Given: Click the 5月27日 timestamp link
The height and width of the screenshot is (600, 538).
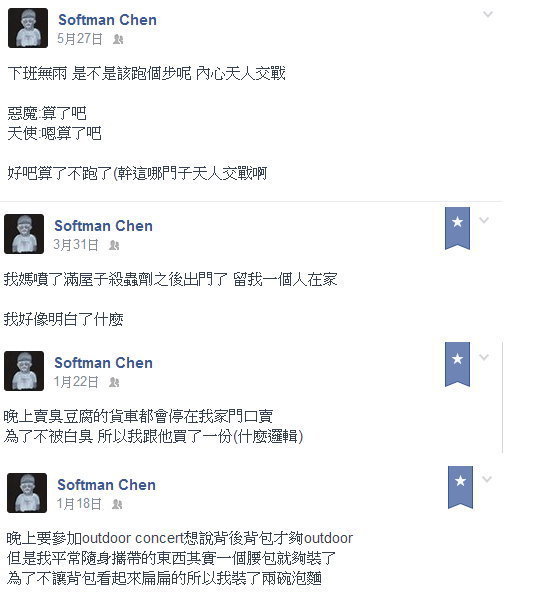Looking at the screenshot, I should 80,39.
